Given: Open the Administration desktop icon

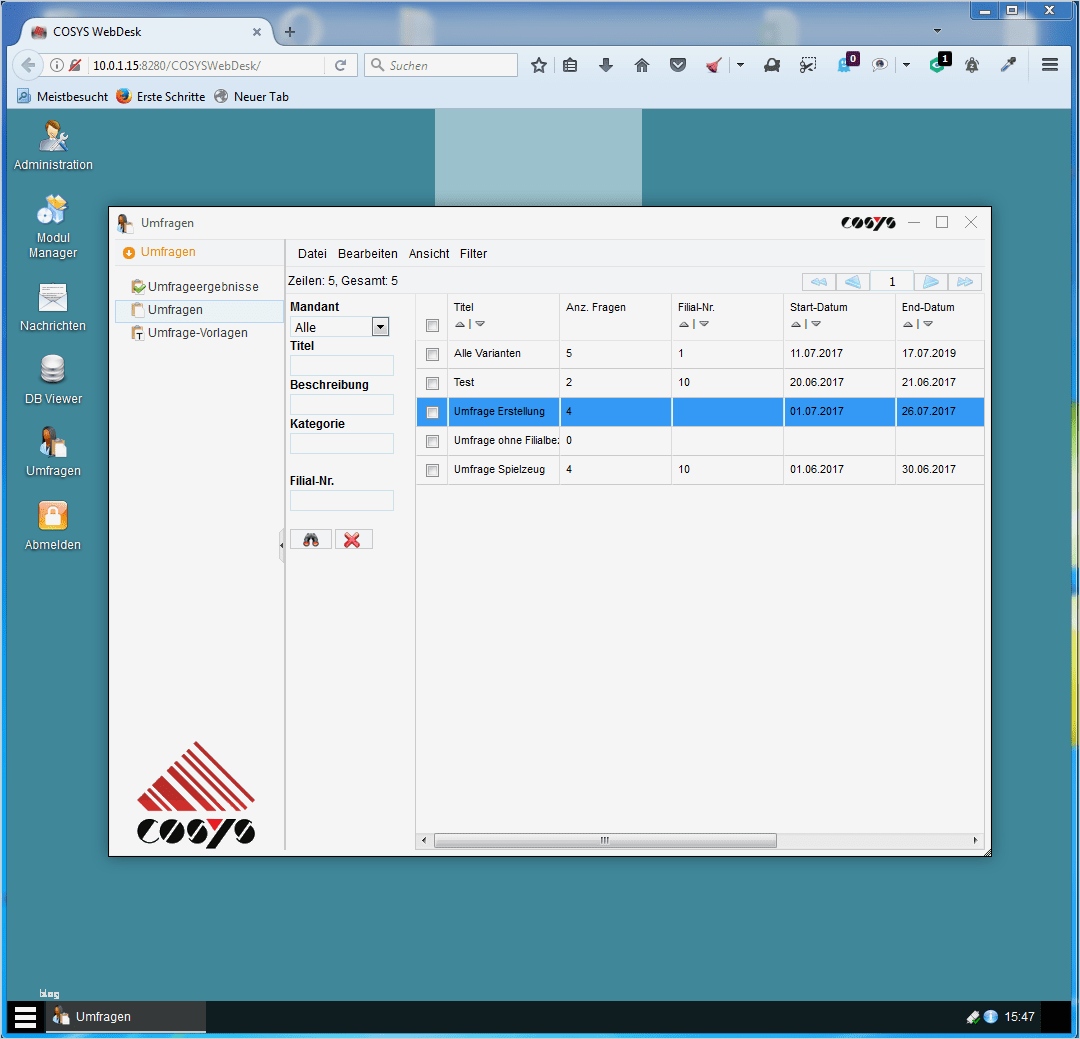Looking at the screenshot, I should click(x=53, y=136).
